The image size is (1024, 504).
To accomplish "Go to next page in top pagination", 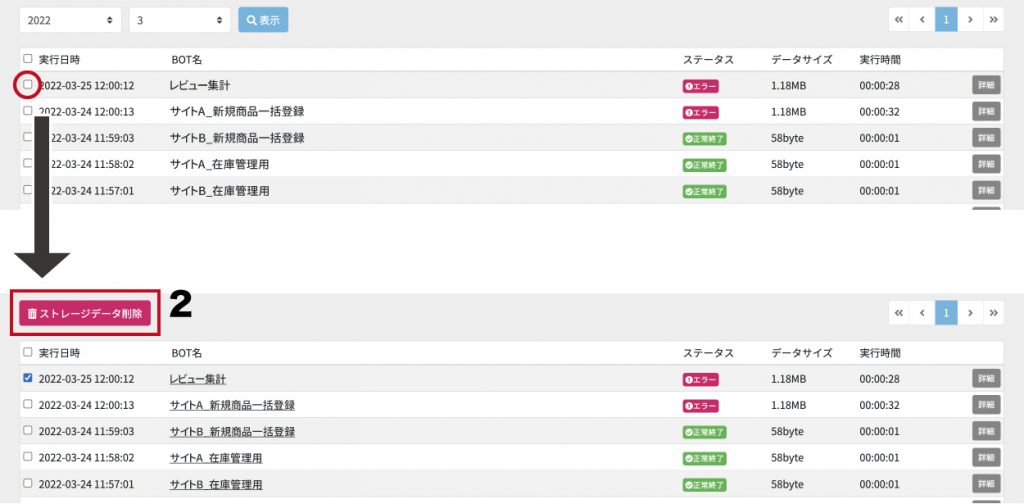I will point(970,20).
